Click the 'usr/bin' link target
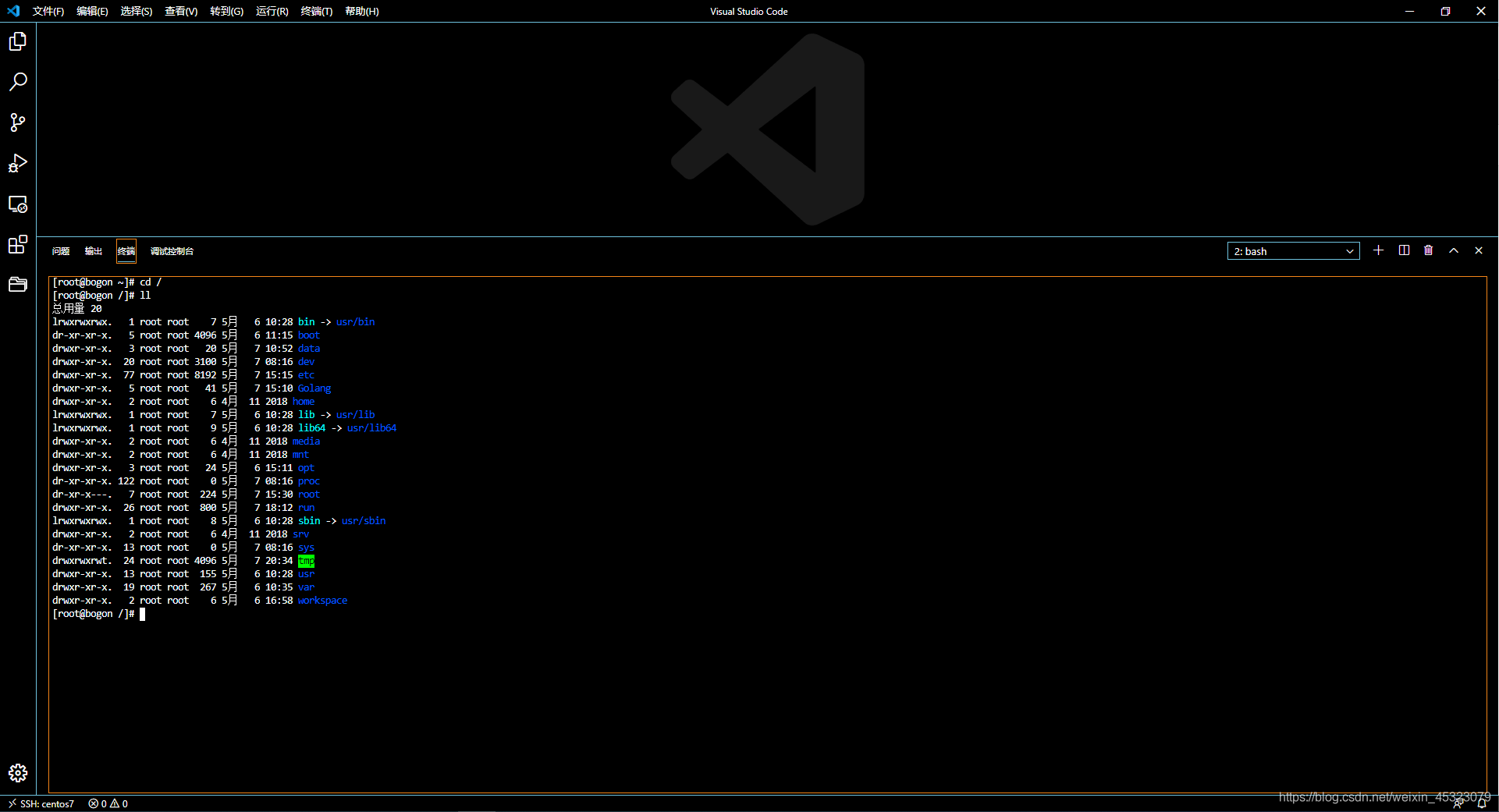The width and height of the screenshot is (1499, 812). click(x=355, y=322)
